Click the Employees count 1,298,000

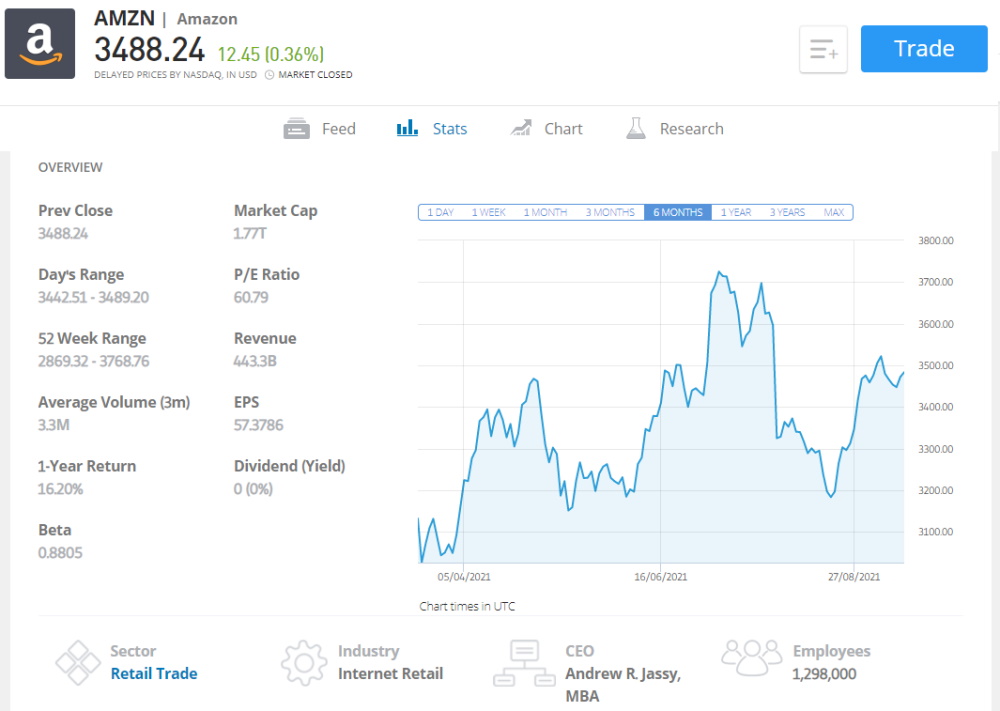(824, 674)
